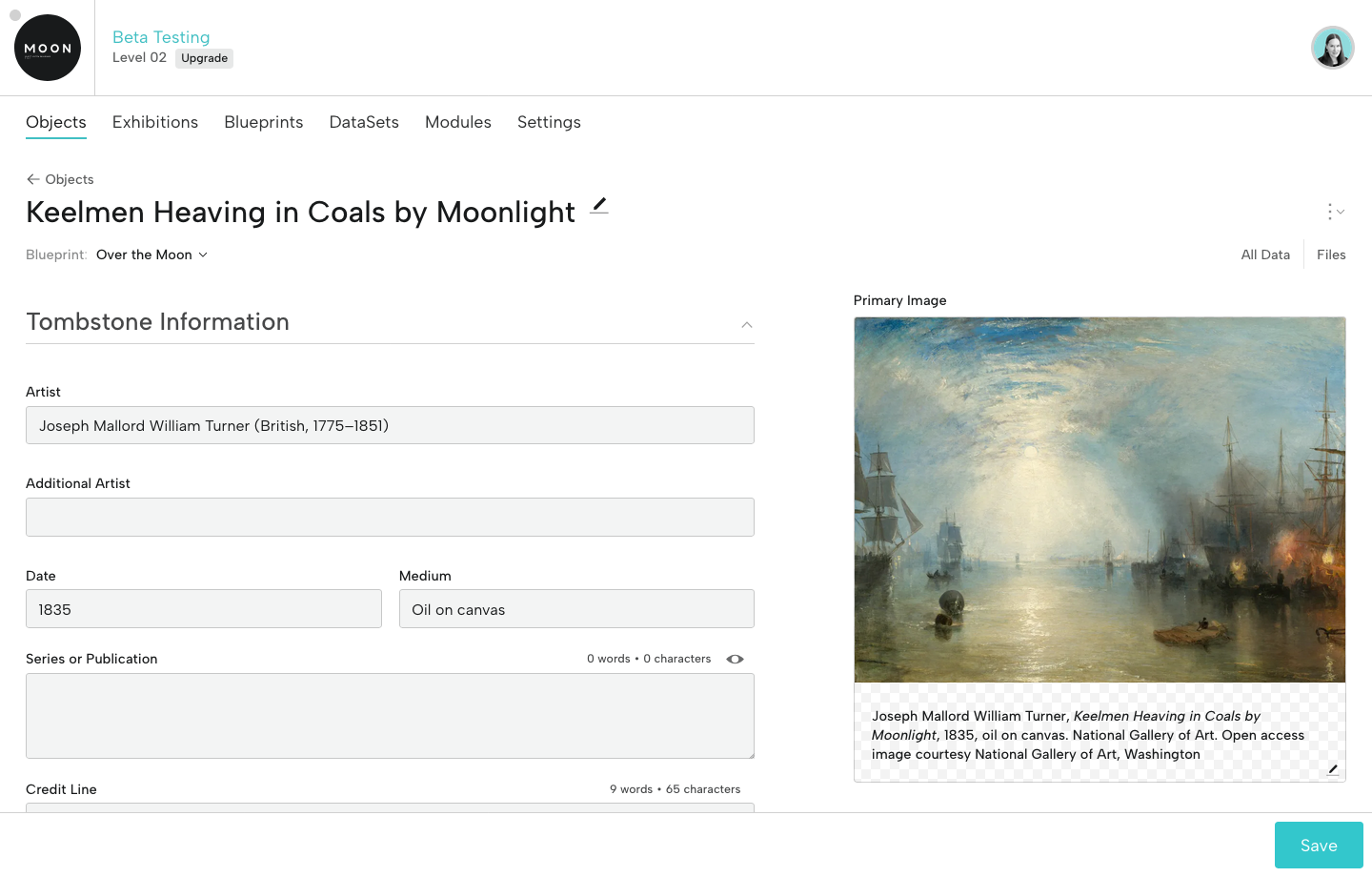1372x877 pixels.
Task: Collapse the Tombstone Information section
Action: [x=746, y=325]
